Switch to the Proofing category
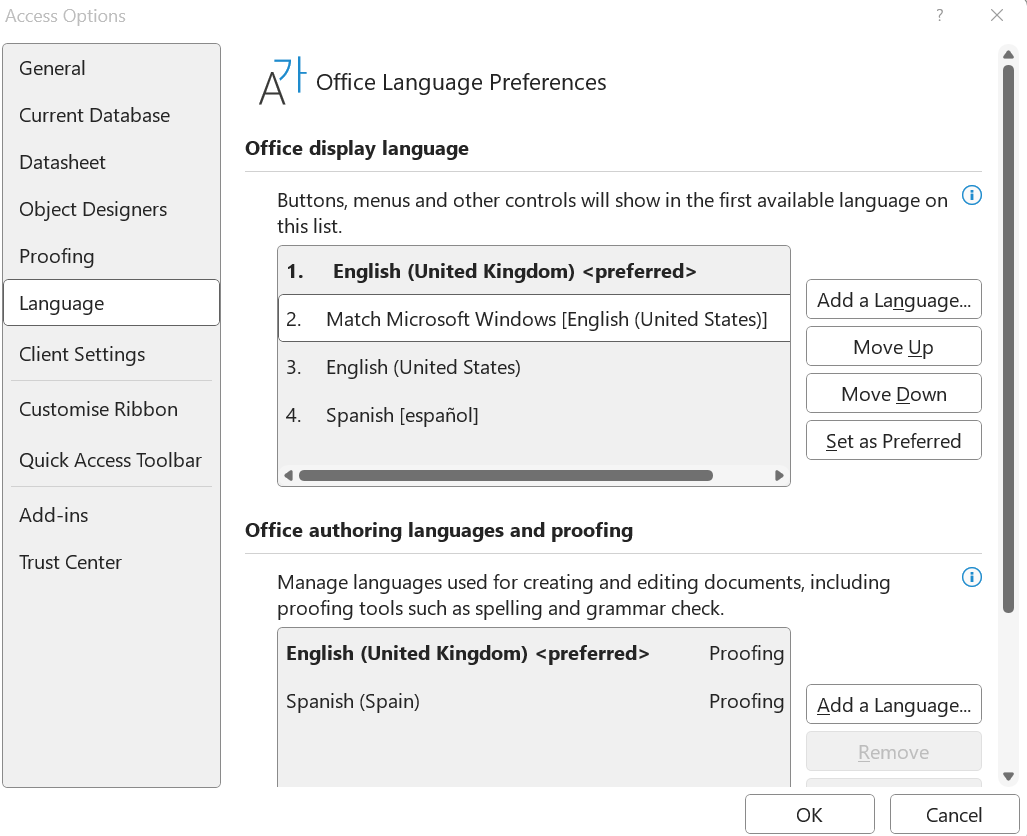Image resolution: width=1027 pixels, height=836 pixels. tap(56, 256)
